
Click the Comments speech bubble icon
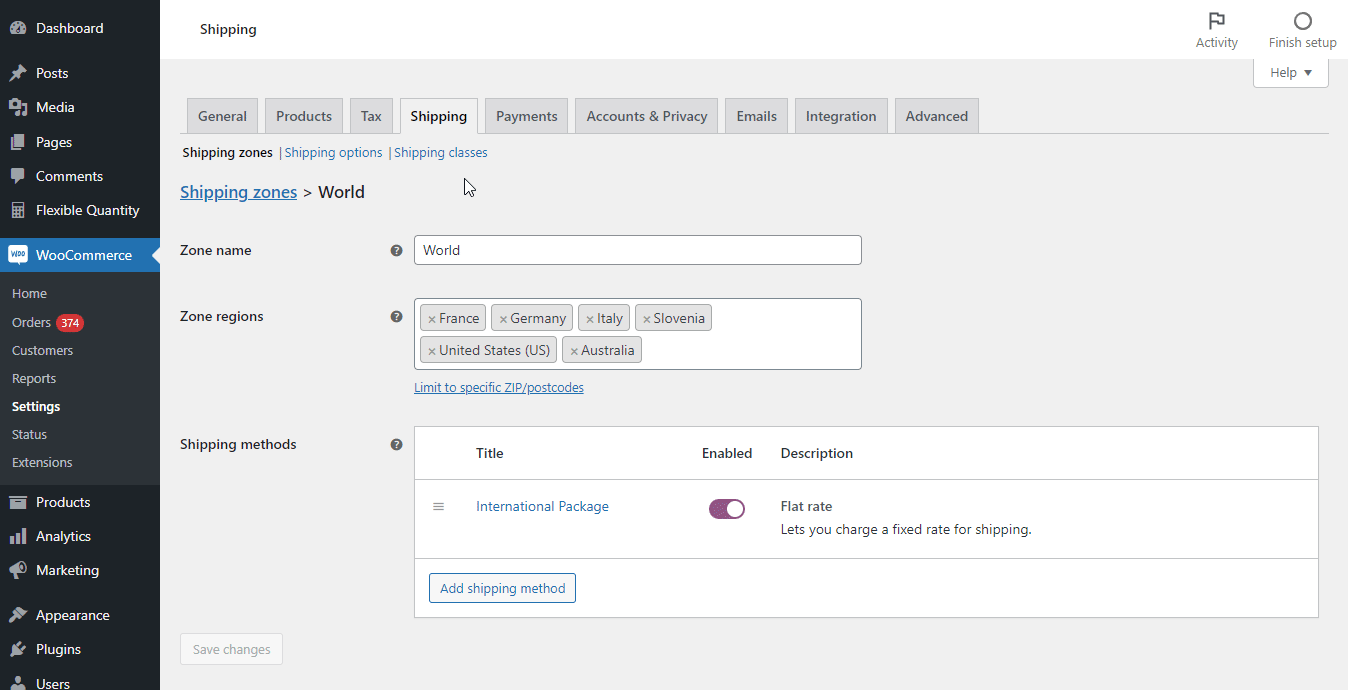(18, 176)
